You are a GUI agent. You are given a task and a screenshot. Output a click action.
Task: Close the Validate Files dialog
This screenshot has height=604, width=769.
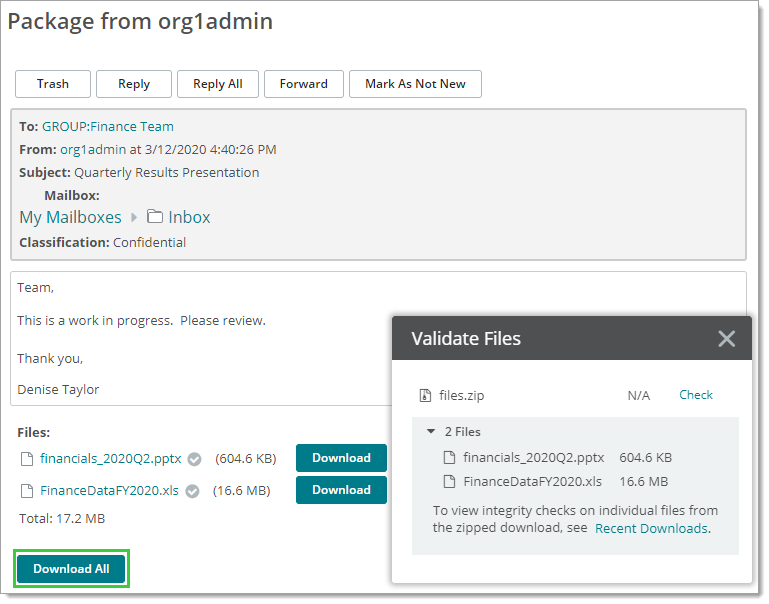(727, 339)
